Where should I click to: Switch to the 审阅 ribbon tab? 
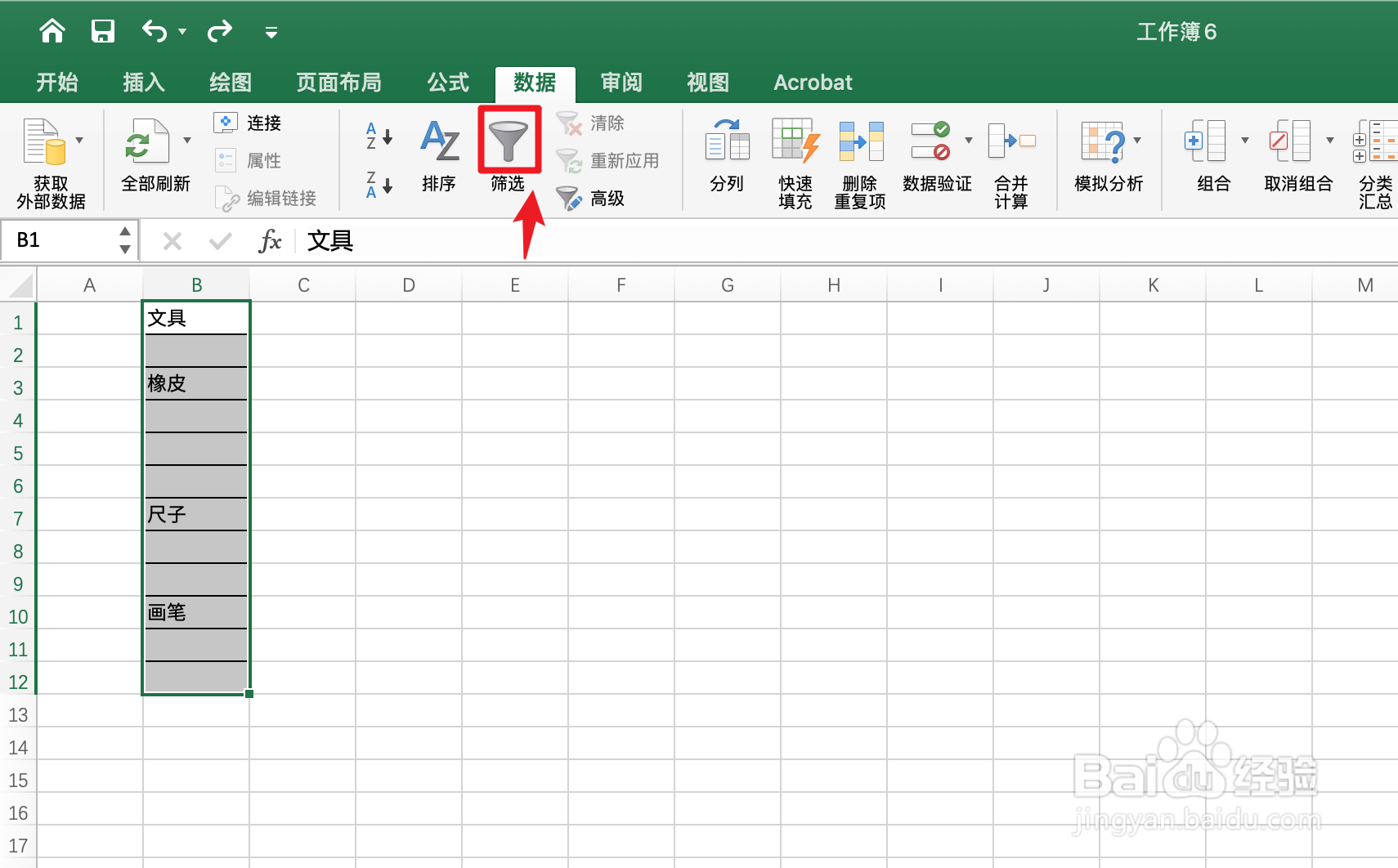[622, 82]
